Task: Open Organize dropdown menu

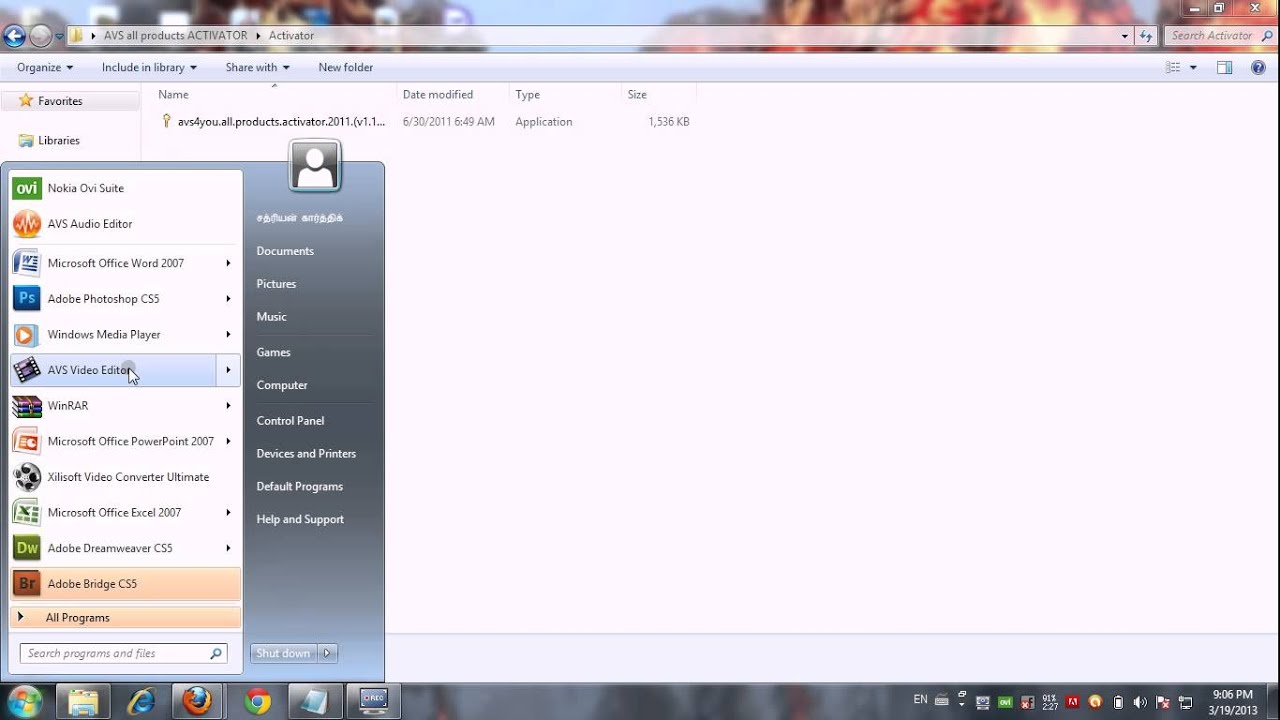Action: pyautogui.click(x=45, y=67)
